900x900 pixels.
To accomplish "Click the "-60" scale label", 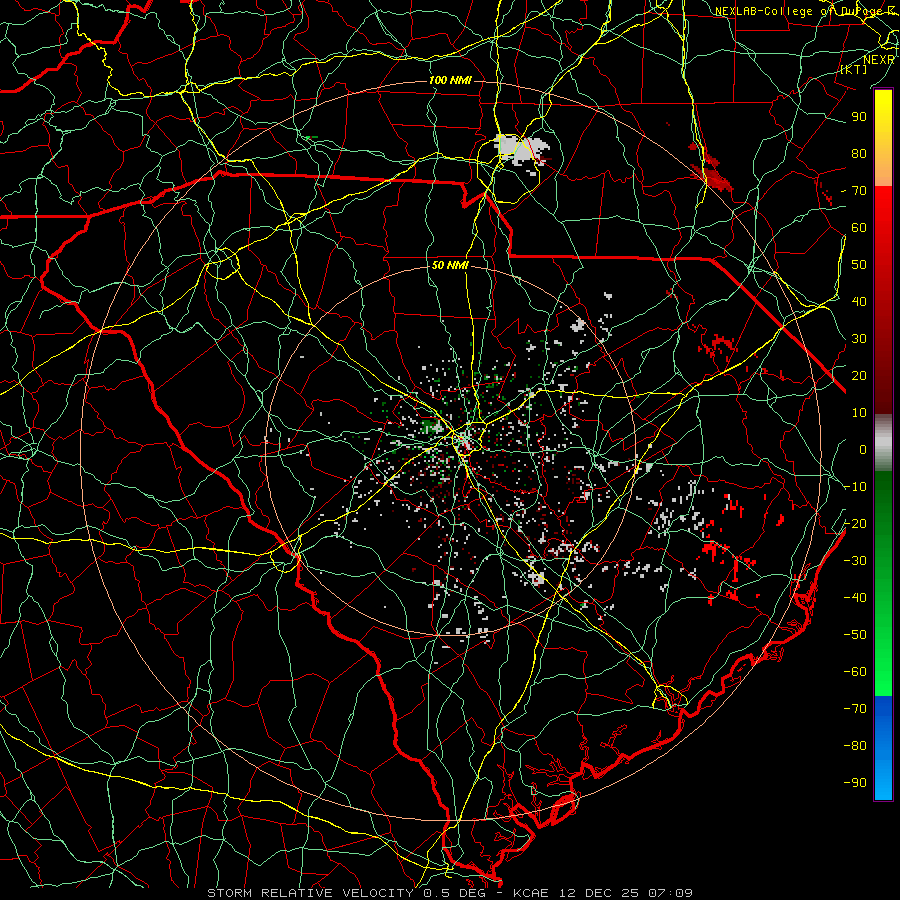I will [855, 672].
